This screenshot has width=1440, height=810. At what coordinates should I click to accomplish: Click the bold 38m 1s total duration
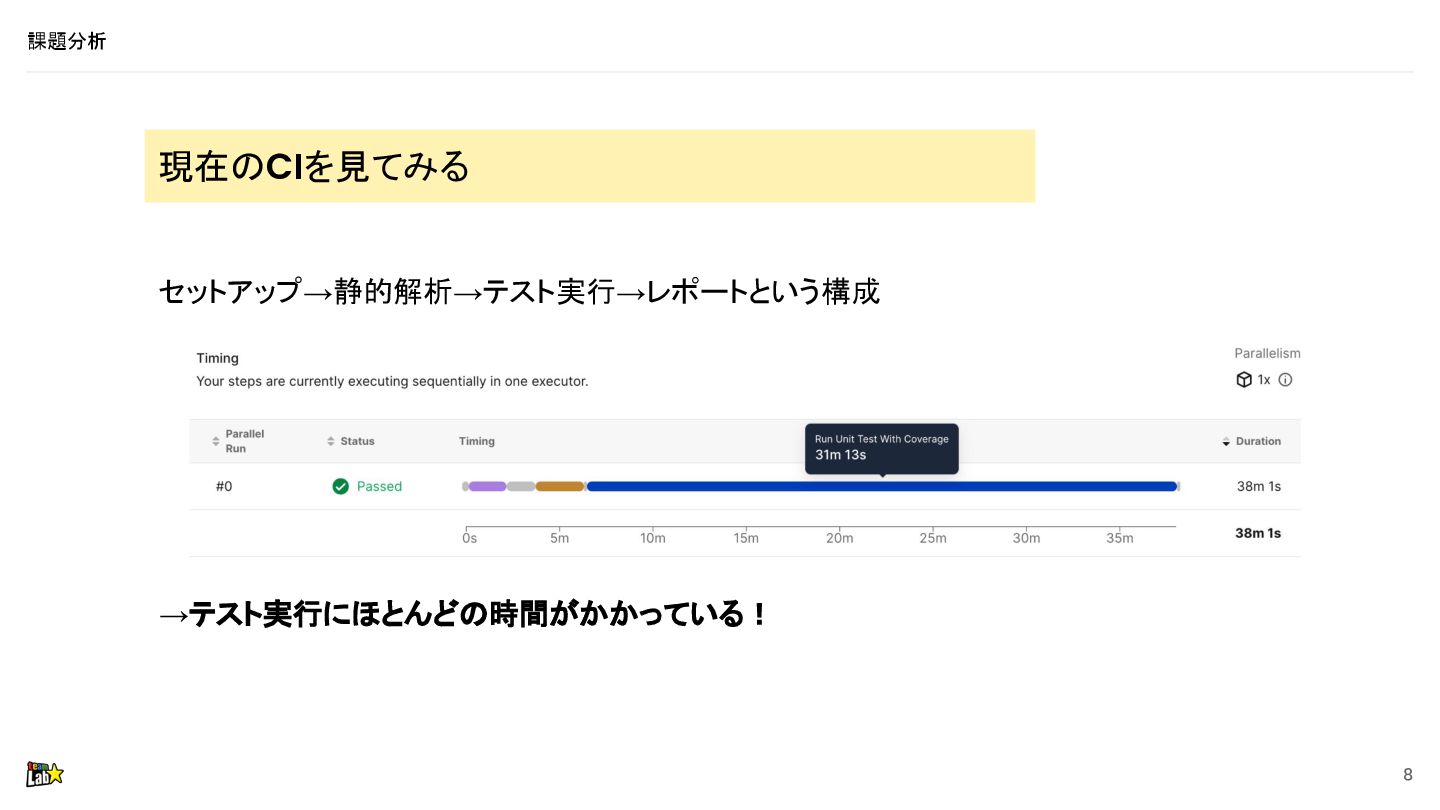[1258, 533]
